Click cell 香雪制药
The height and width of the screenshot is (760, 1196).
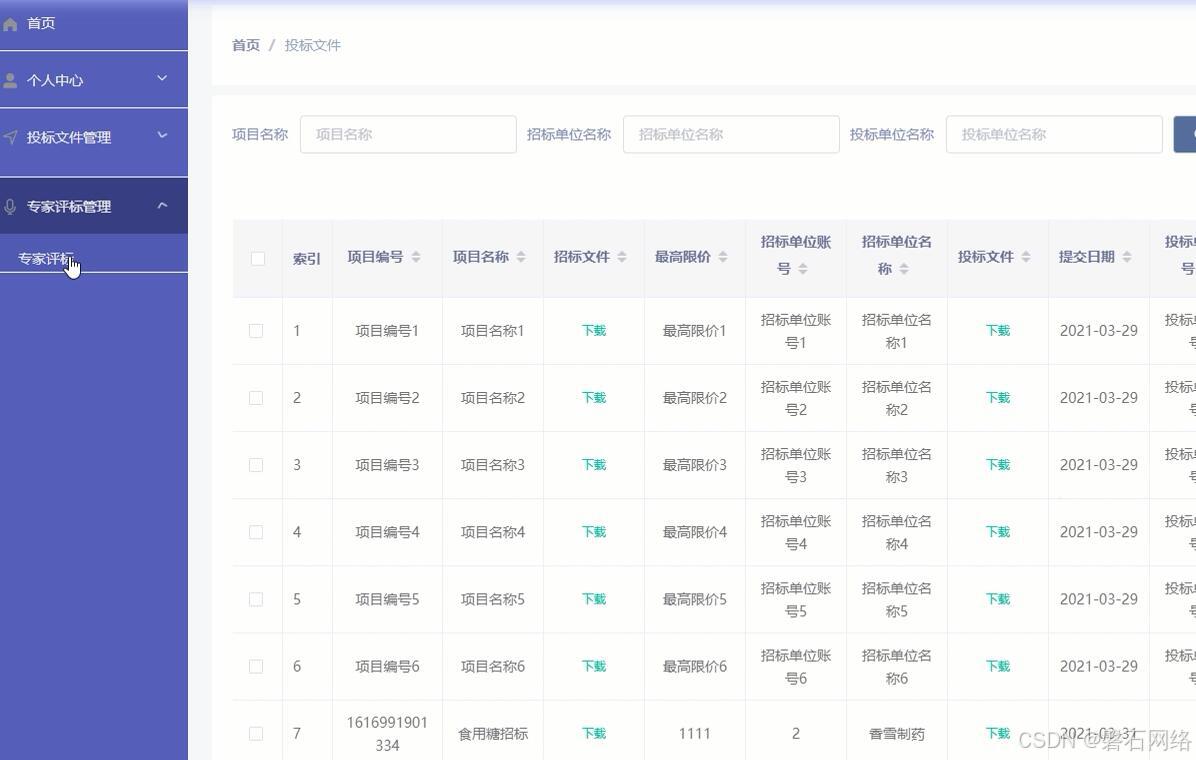point(896,733)
